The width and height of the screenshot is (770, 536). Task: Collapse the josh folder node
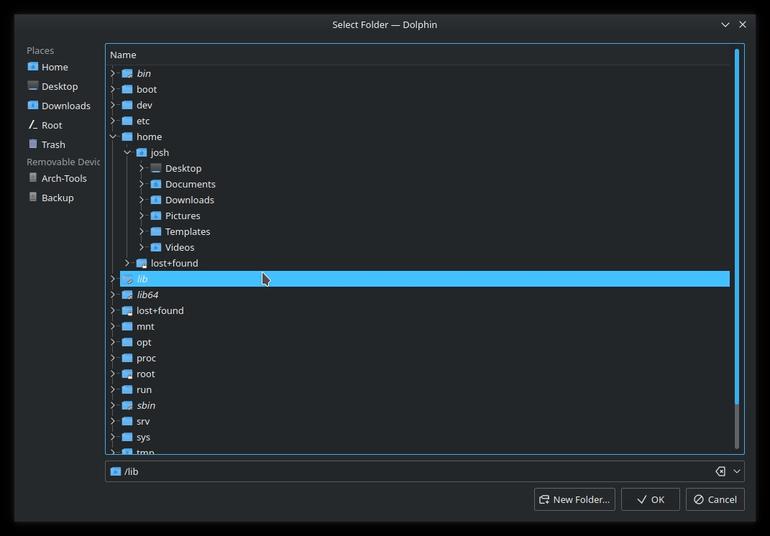(x=127, y=152)
